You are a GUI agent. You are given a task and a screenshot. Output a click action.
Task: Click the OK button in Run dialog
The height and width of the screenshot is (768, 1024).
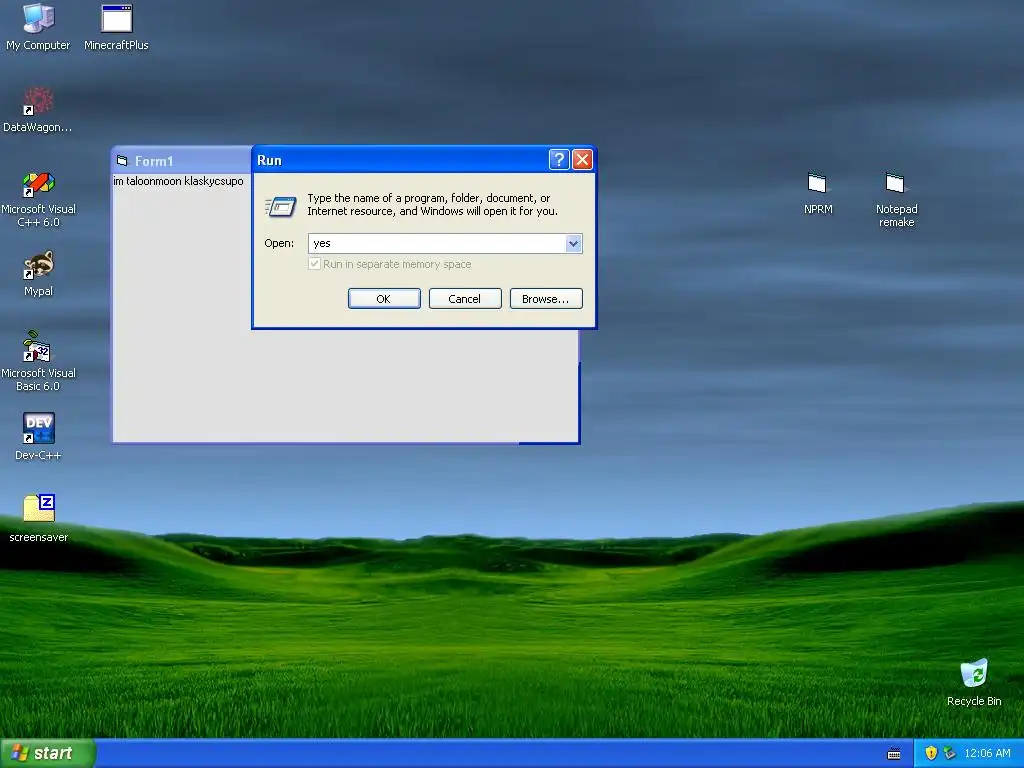(x=384, y=298)
